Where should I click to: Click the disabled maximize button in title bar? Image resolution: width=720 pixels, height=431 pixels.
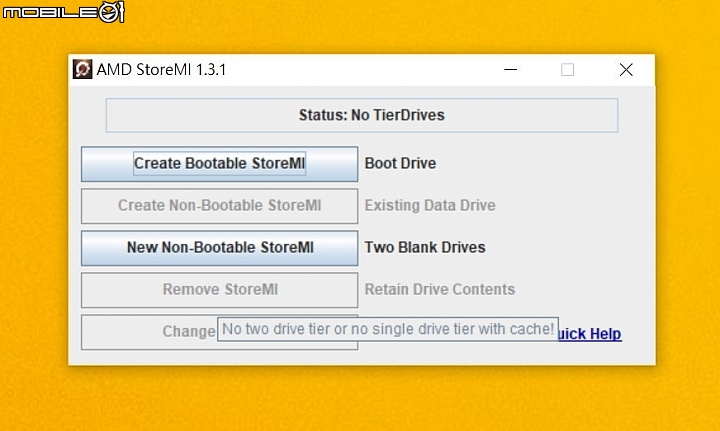click(x=568, y=70)
